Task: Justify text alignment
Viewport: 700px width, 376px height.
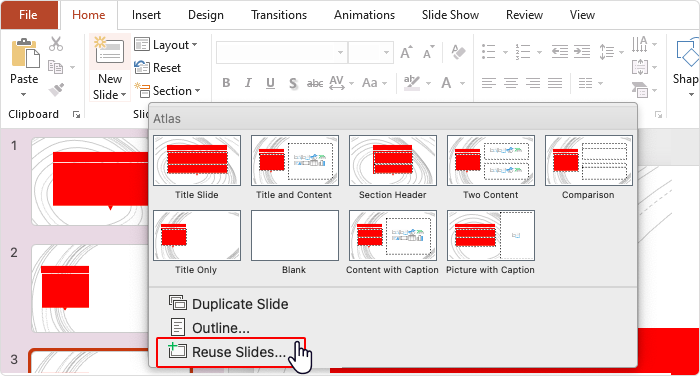Action: 555,83
